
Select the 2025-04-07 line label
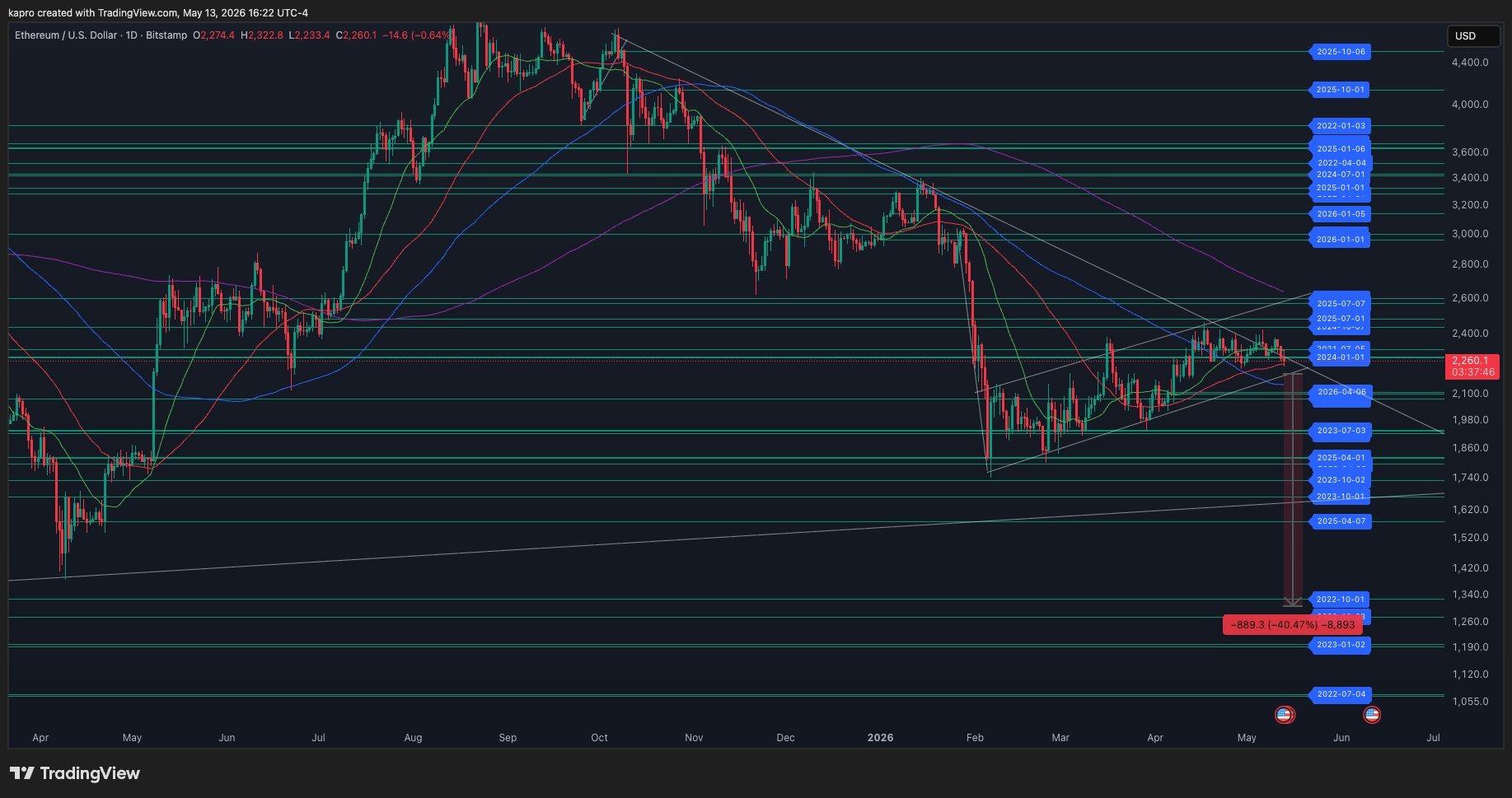pyautogui.click(x=1340, y=521)
